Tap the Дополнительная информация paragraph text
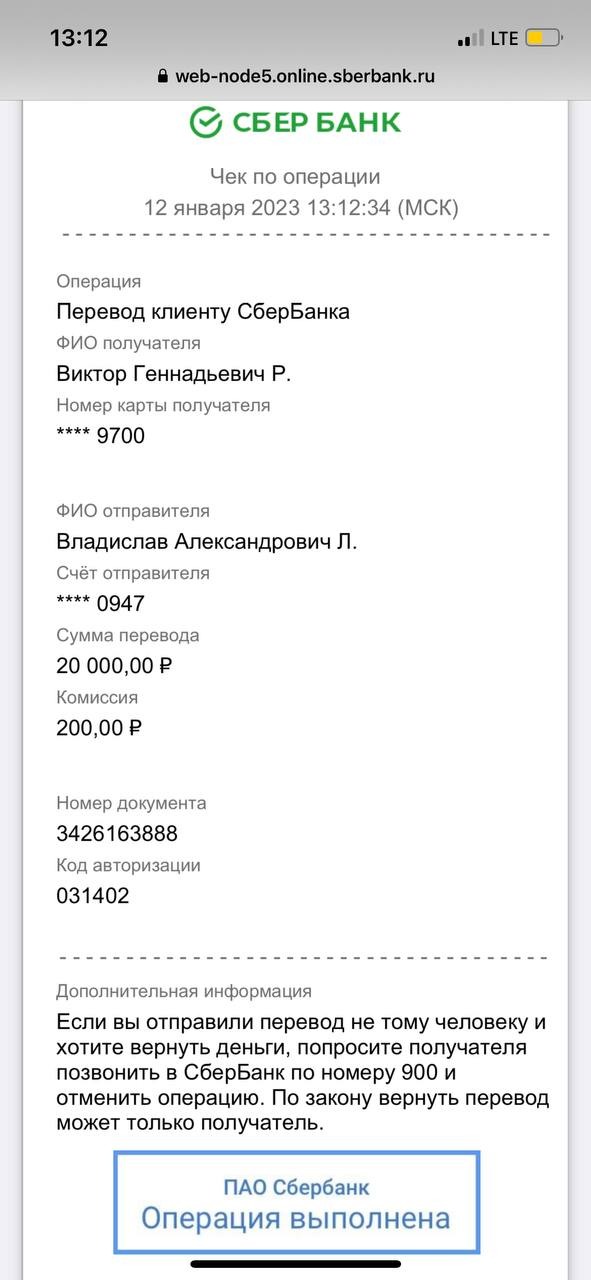This screenshot has width=591, height=1280. click(x=302, y=1072)
